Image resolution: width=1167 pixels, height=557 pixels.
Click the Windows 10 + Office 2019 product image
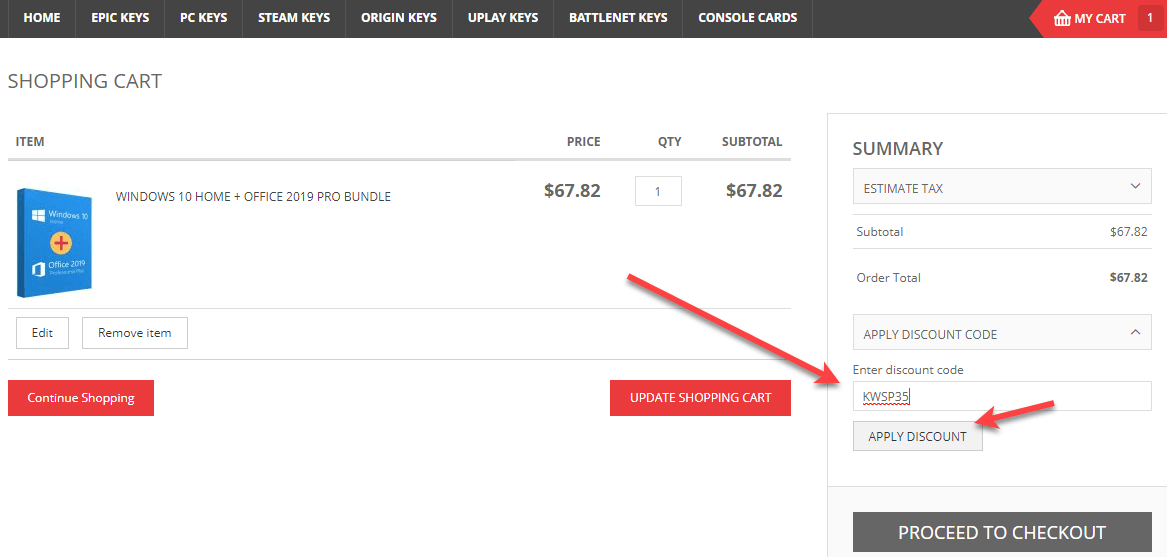click(54, 243)
